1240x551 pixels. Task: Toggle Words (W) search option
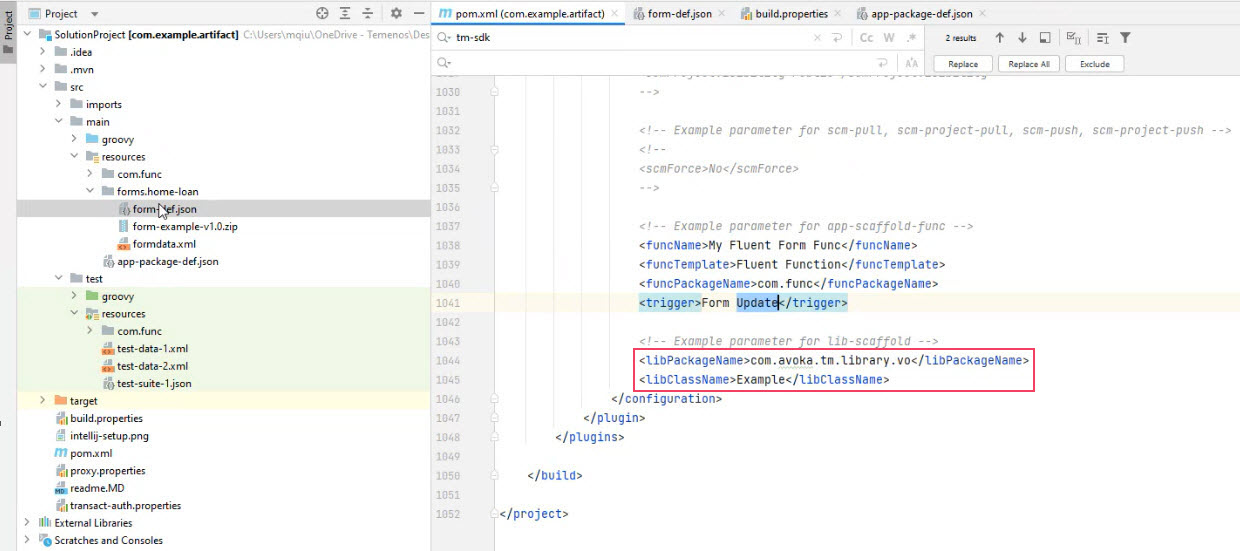(x=889, y=38)
